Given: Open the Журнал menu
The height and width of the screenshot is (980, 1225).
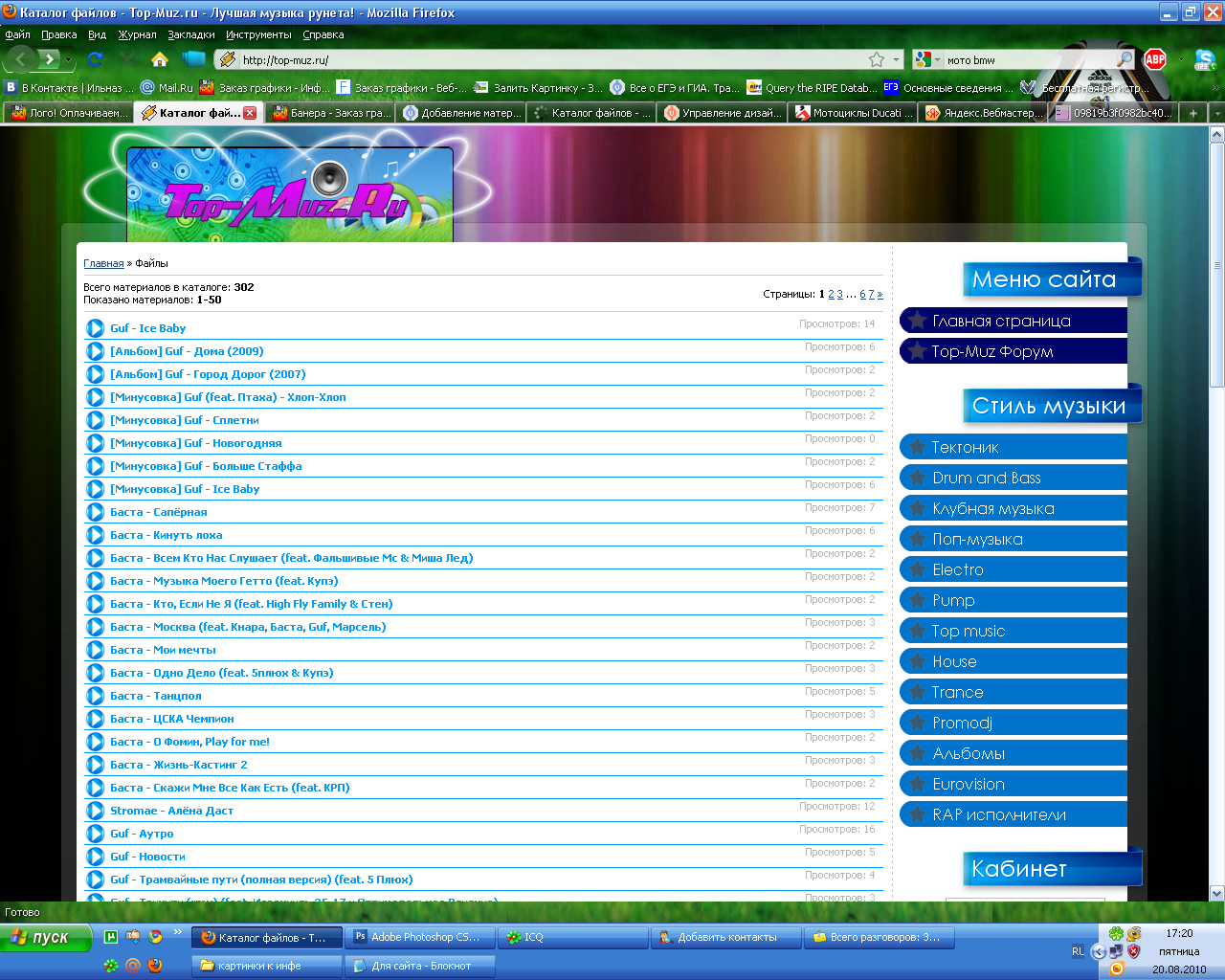Looking at the screenshot, I should click(x=137, y=34).
